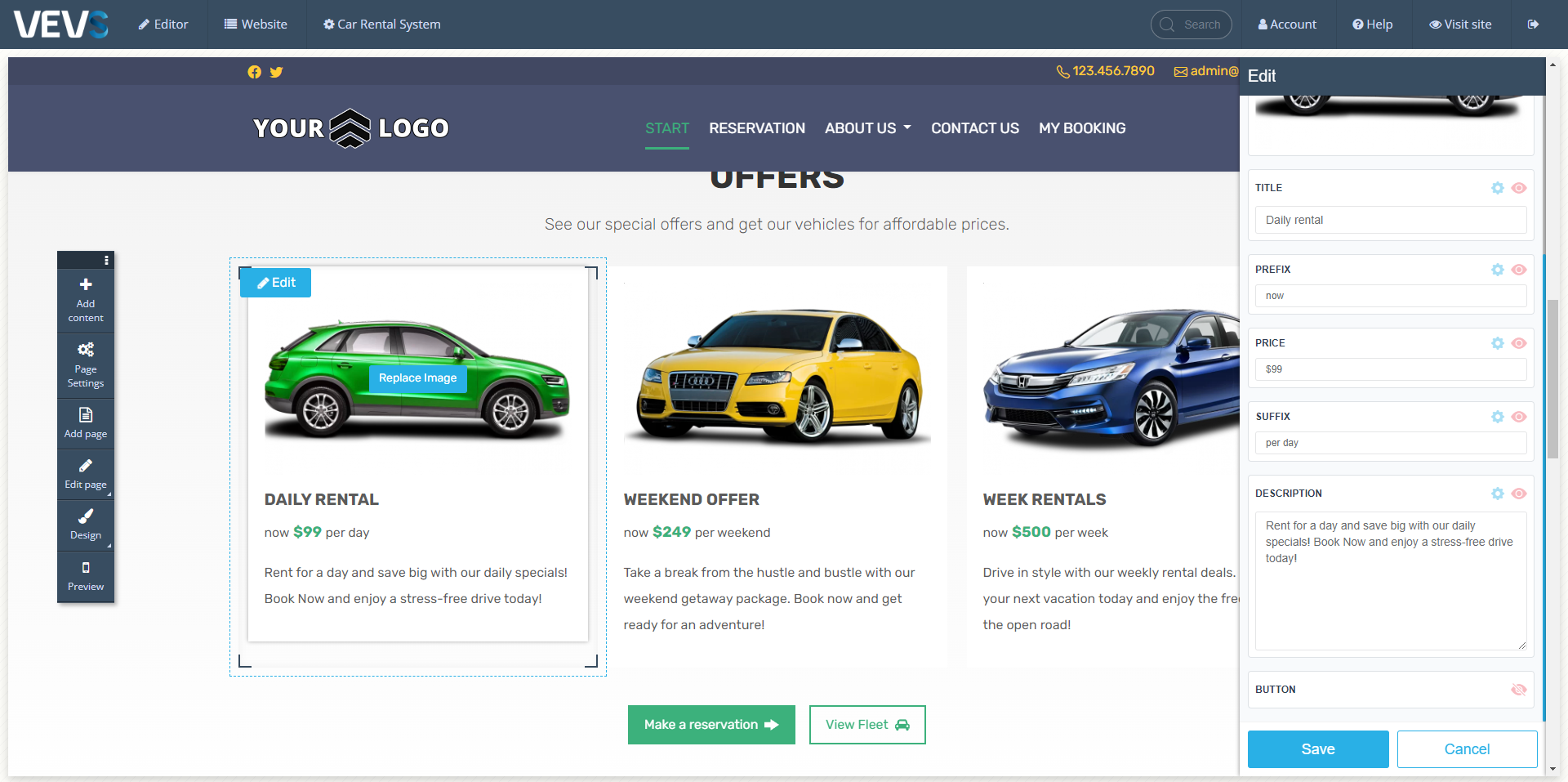Click the Preview icon in the sidebar
This screenshot has height=782, width=1568.
85,568
